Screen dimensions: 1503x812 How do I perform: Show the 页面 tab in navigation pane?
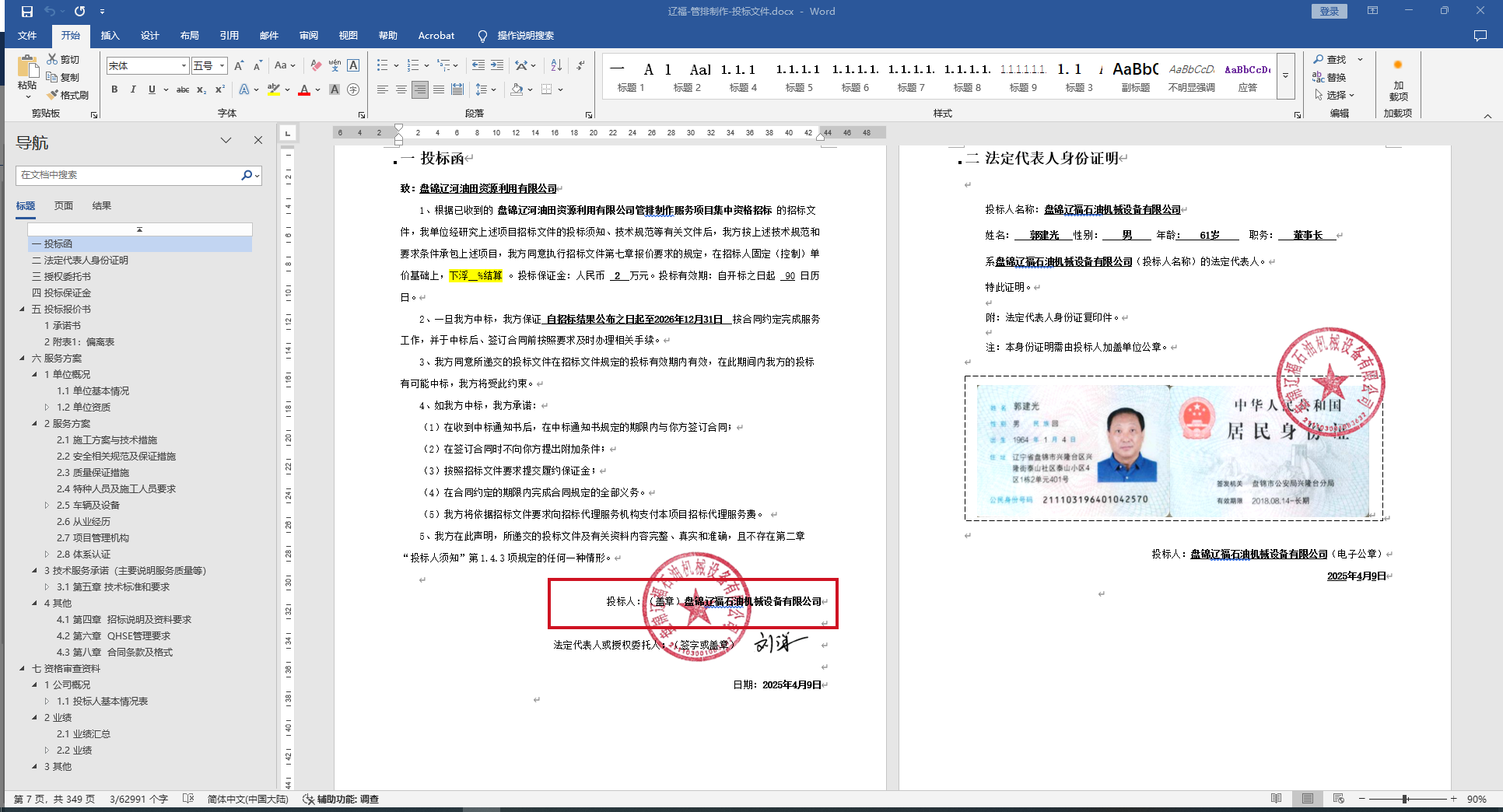coord(64,206)
